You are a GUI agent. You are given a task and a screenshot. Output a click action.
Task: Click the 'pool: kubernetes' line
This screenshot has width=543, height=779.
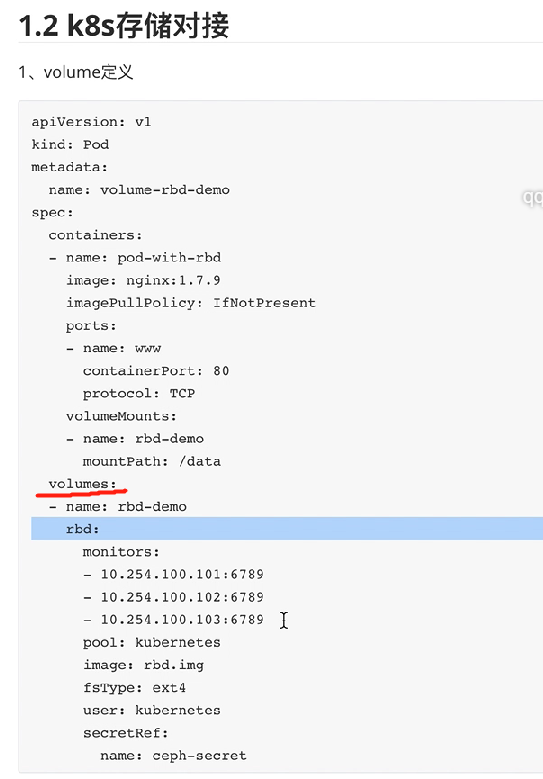[152, 642]
